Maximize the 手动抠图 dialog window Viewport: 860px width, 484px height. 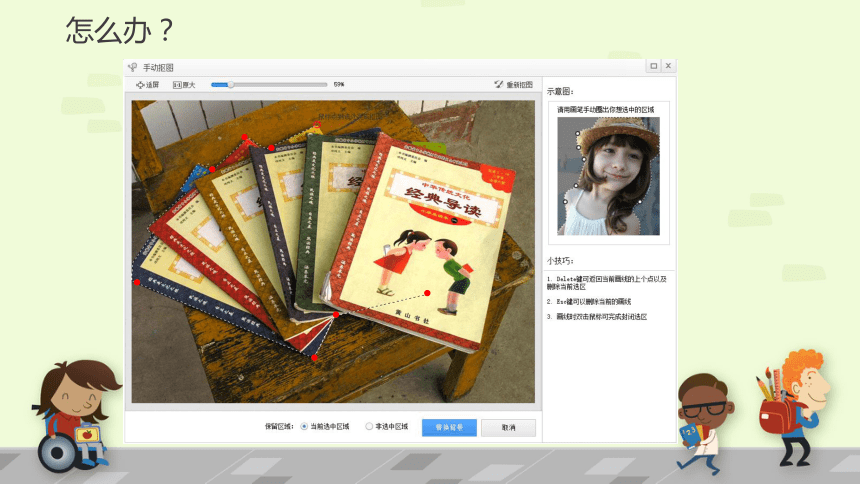[654, 66]
